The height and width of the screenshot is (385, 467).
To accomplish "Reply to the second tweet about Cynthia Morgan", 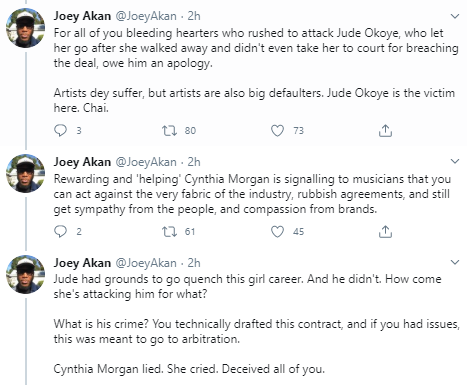I will pos(60,232).
